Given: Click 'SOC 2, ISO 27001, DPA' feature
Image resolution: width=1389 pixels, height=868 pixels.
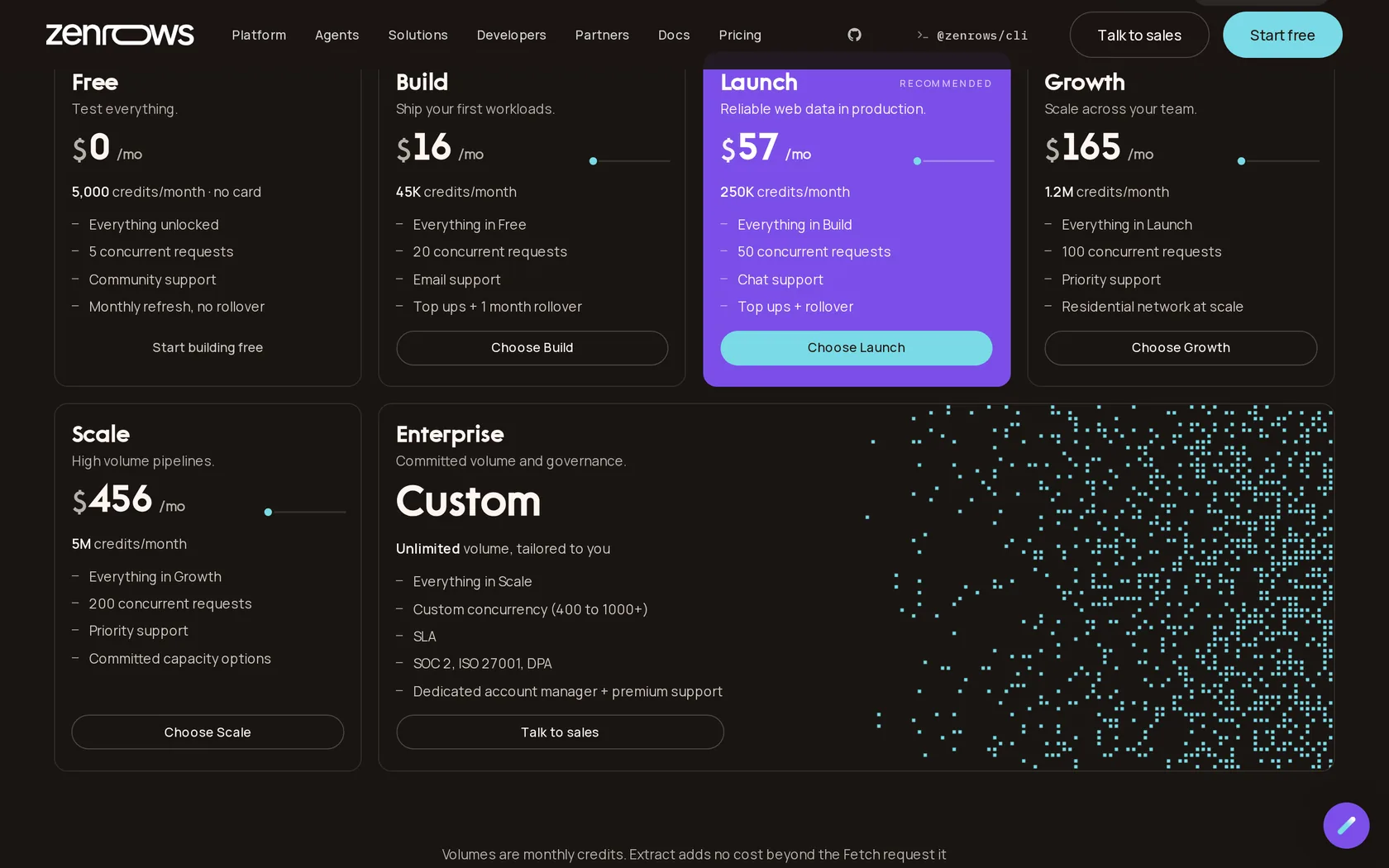Looking at the screenshot, I should [482, 664].
